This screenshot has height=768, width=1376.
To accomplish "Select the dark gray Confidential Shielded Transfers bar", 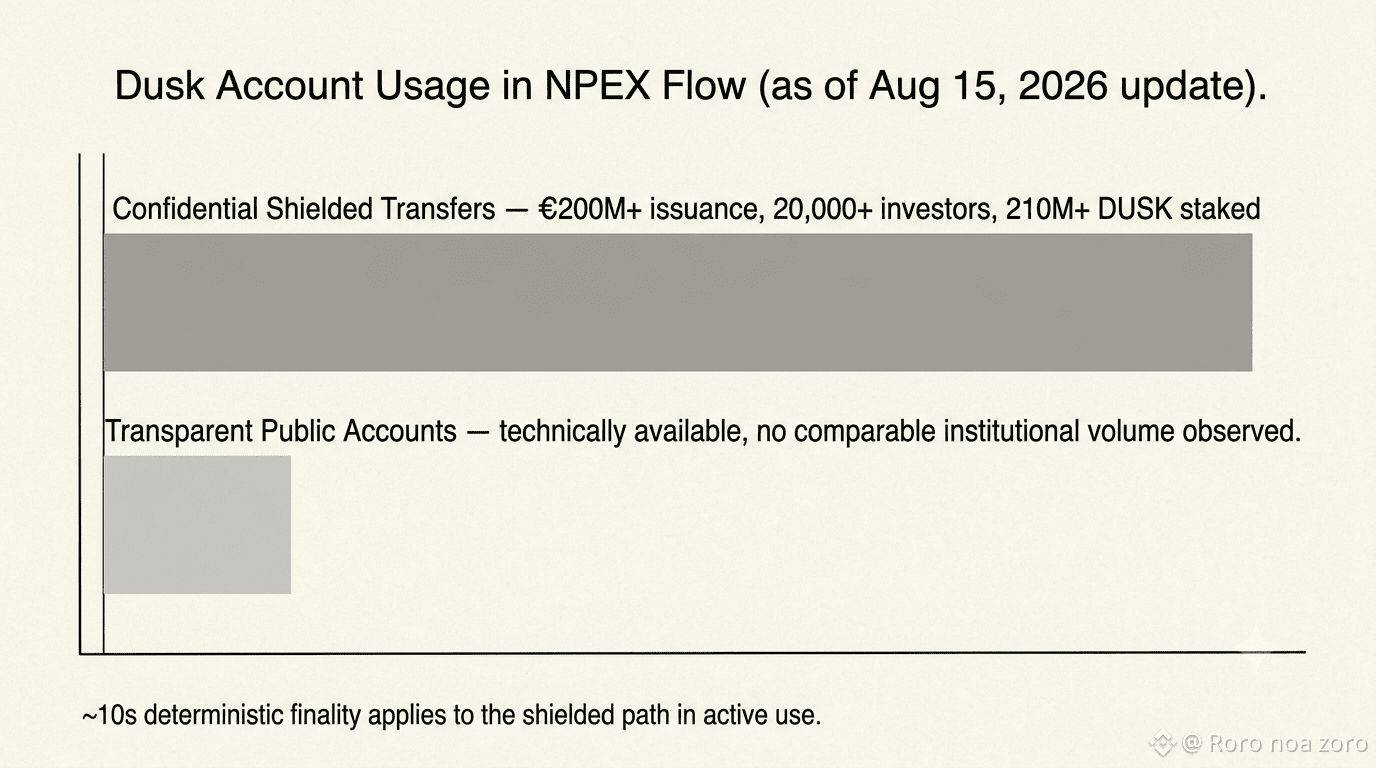I will (x=678, y=302).
